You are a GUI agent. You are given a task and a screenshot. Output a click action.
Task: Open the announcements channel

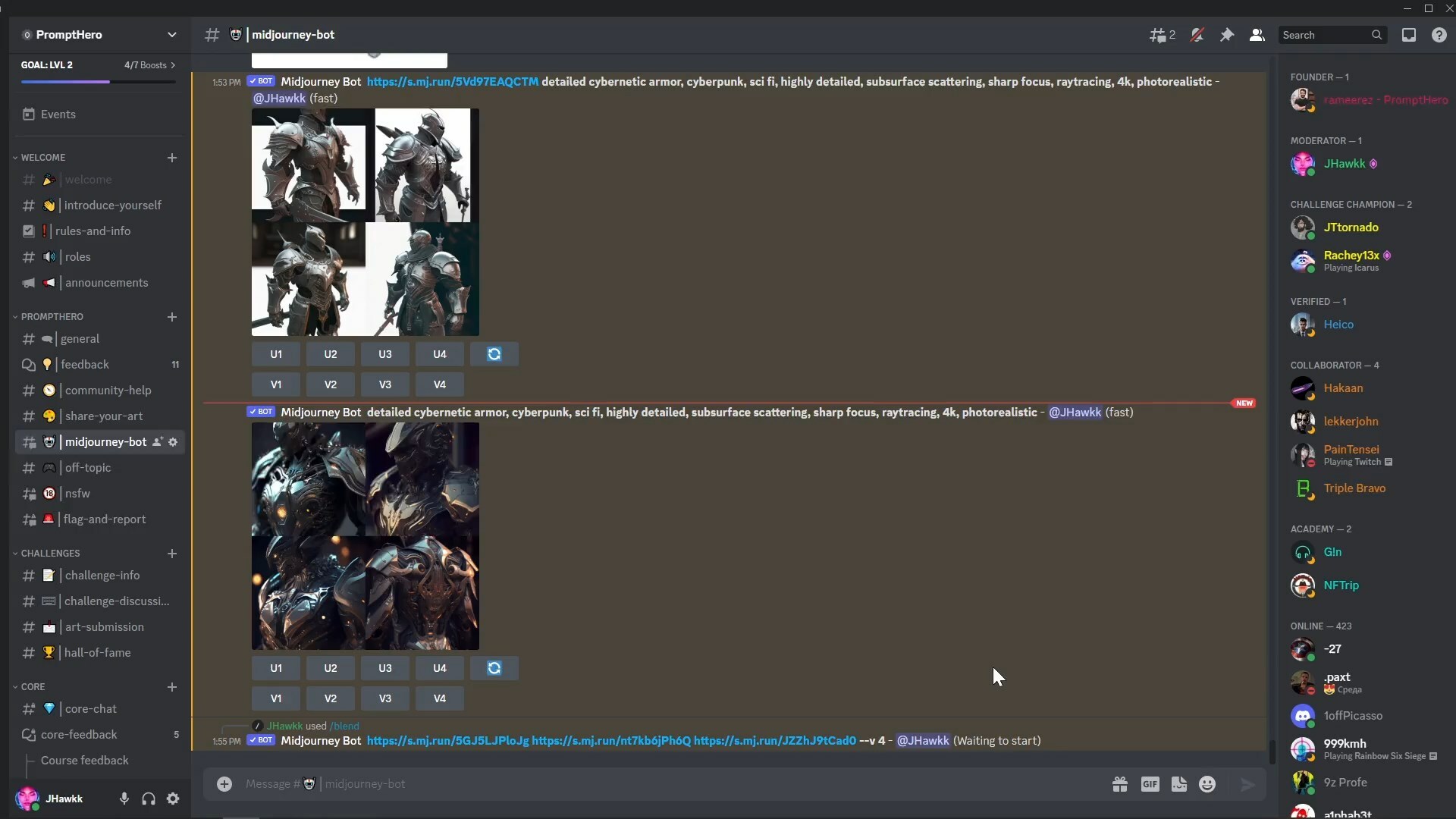pos(99,283)
